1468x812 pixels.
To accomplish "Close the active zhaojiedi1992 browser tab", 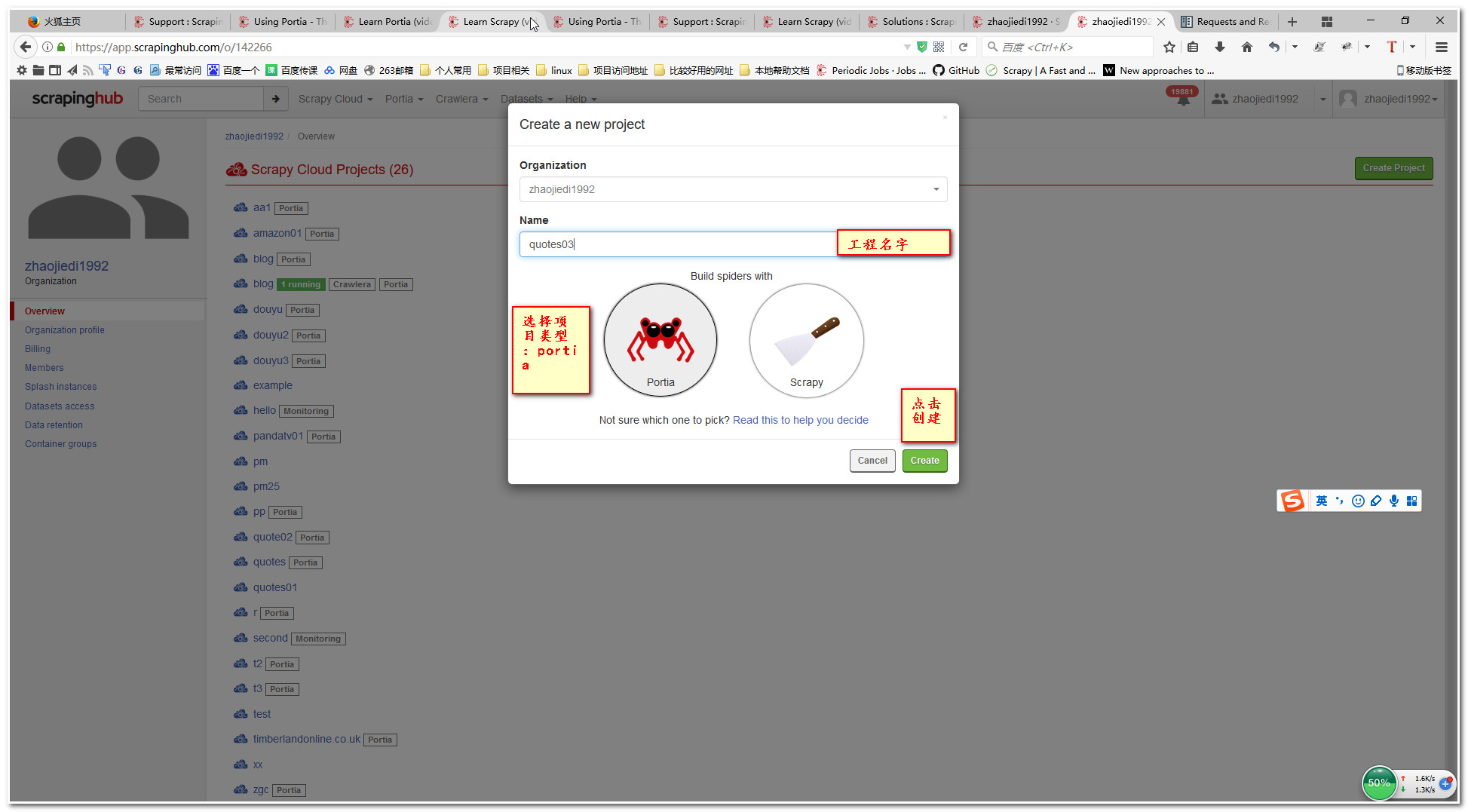I will (1161, 21).
